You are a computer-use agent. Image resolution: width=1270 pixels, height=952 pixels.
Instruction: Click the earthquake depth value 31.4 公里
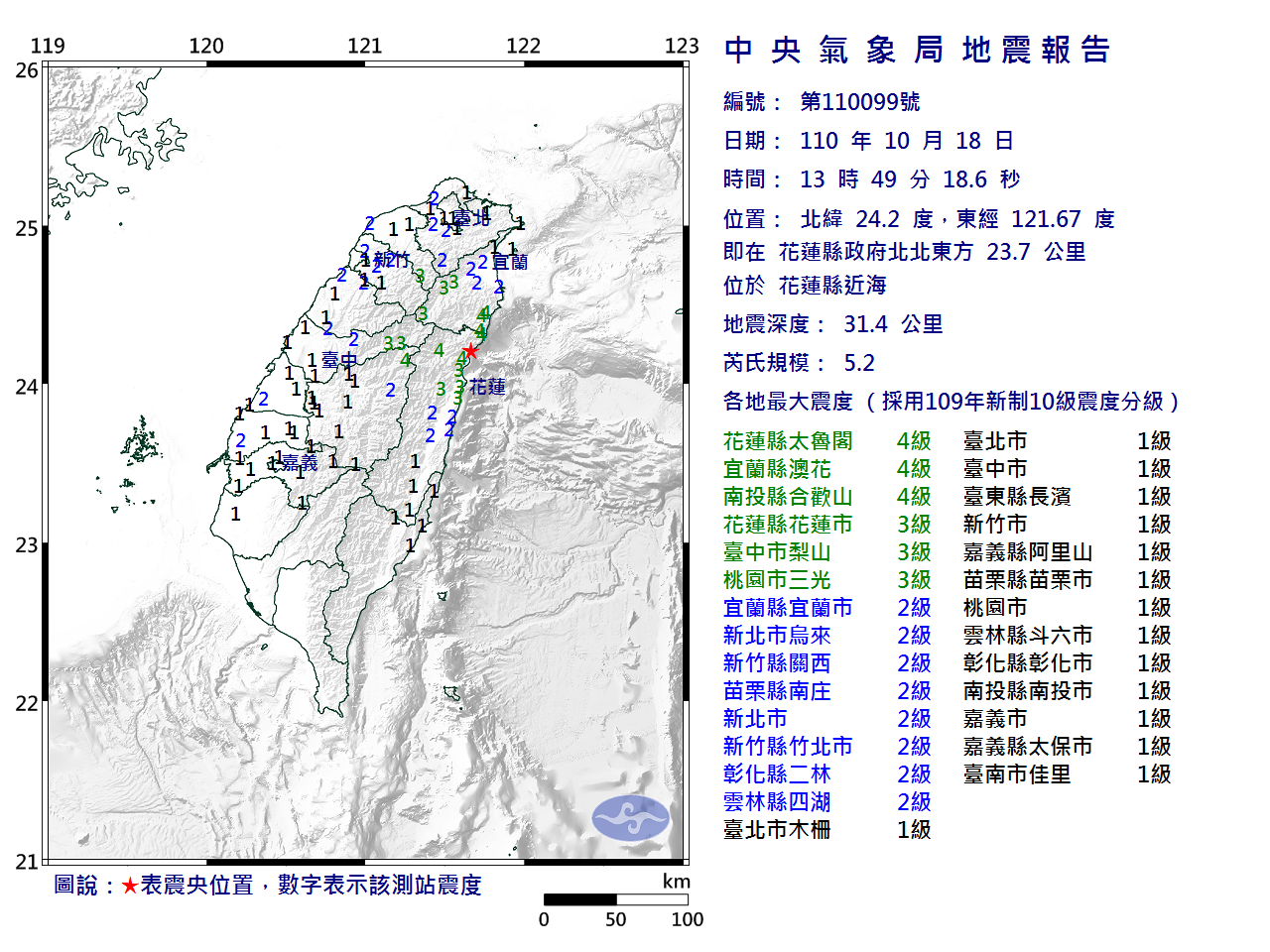pos(893,324)
